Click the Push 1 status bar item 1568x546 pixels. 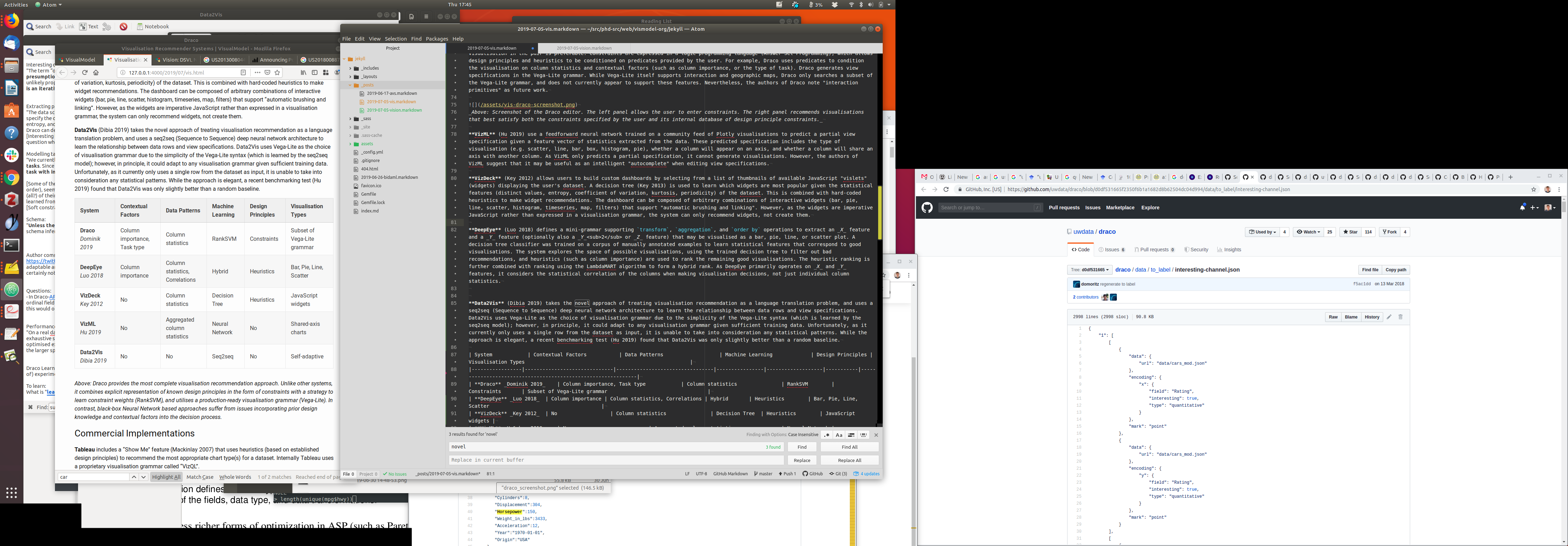click(787, 474)
